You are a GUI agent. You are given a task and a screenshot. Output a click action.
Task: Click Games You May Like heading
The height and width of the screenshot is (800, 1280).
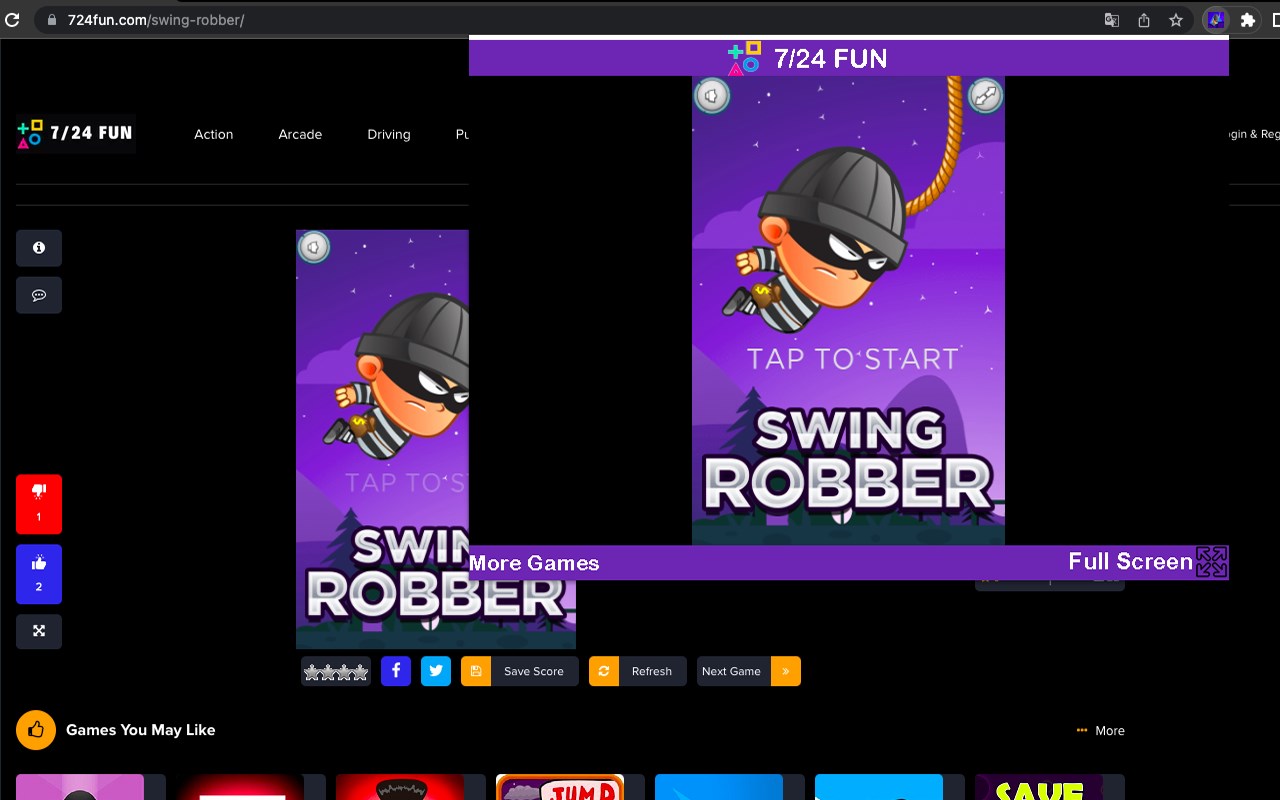[x=141, y=730]
